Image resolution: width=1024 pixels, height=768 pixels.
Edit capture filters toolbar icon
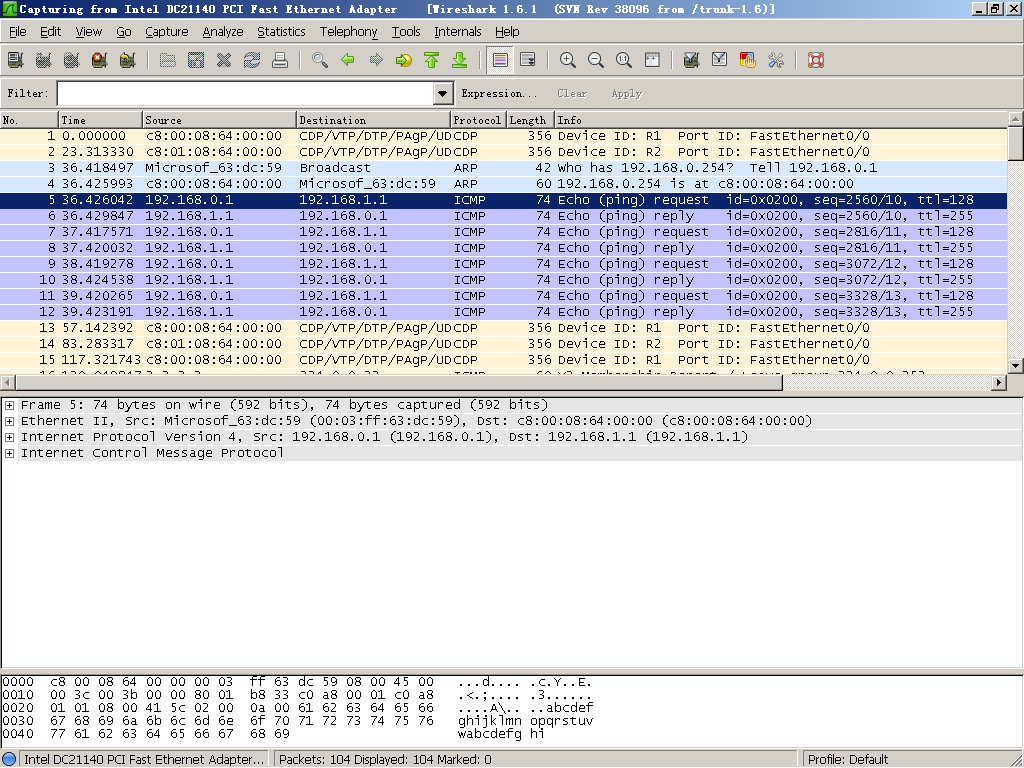click(x=692, y=60)
